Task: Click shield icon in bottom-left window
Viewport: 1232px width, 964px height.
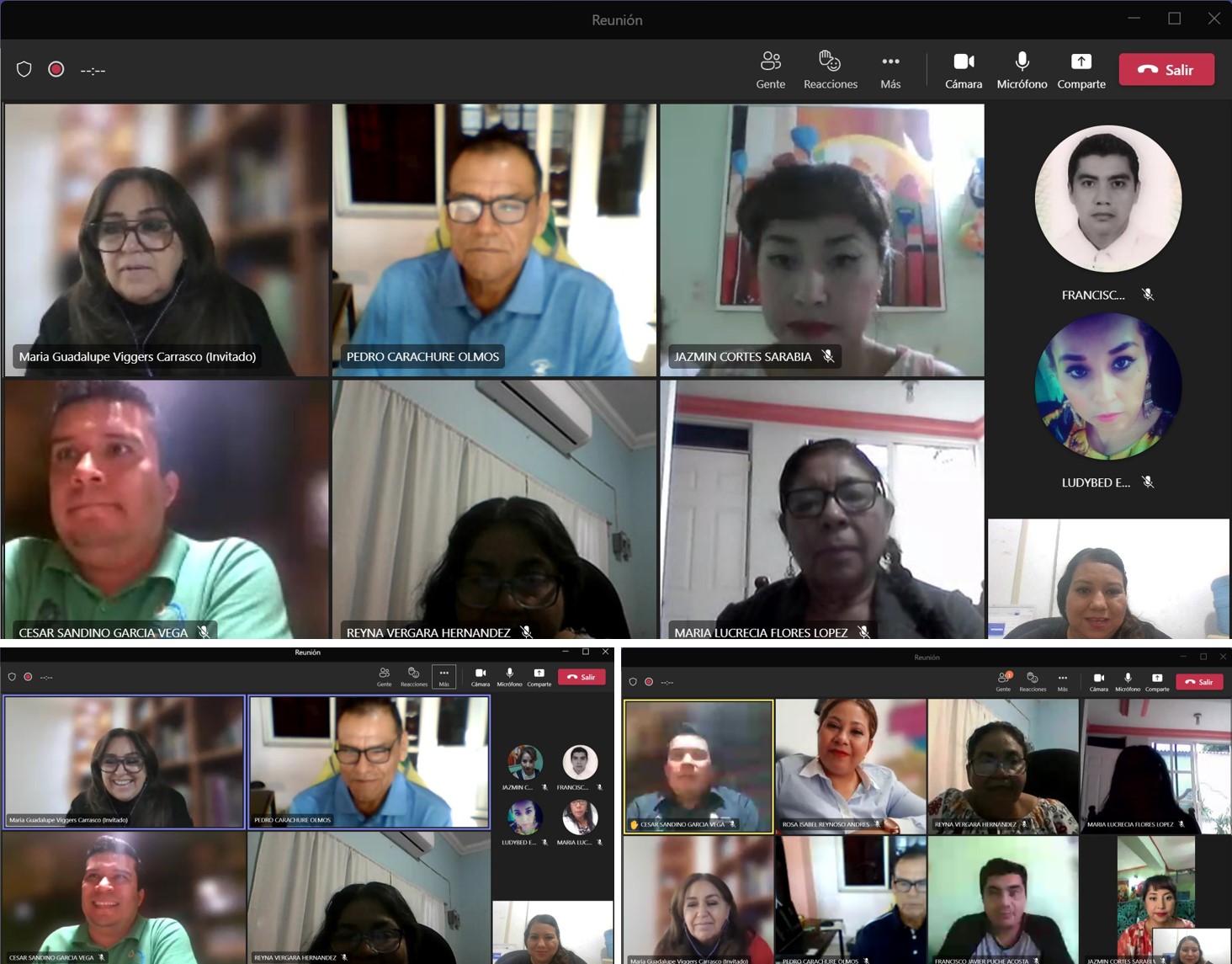Action: click(x=12, y=677)
